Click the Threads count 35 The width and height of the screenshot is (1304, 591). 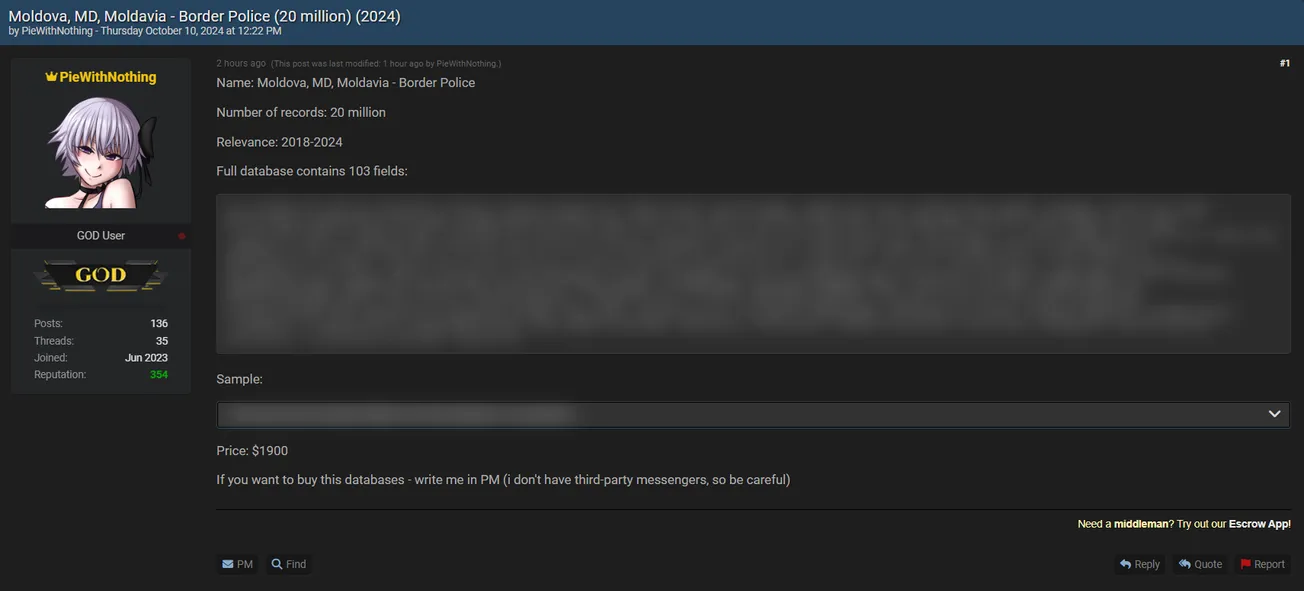pos(162,341)
